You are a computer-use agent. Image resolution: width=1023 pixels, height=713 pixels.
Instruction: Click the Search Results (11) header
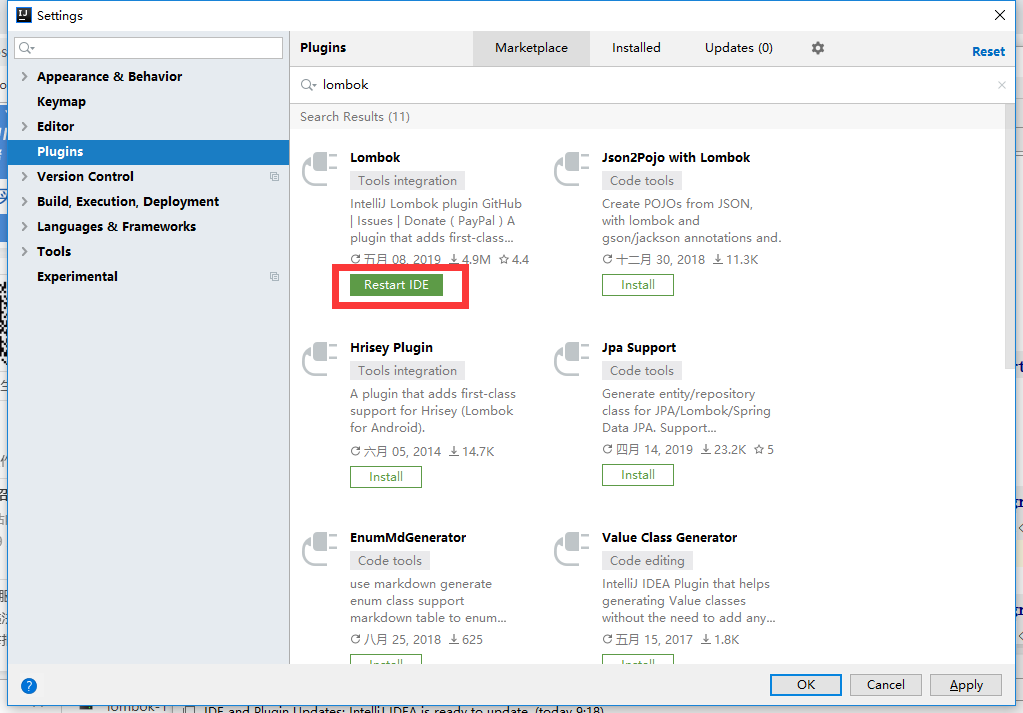(x=355, y=117)
